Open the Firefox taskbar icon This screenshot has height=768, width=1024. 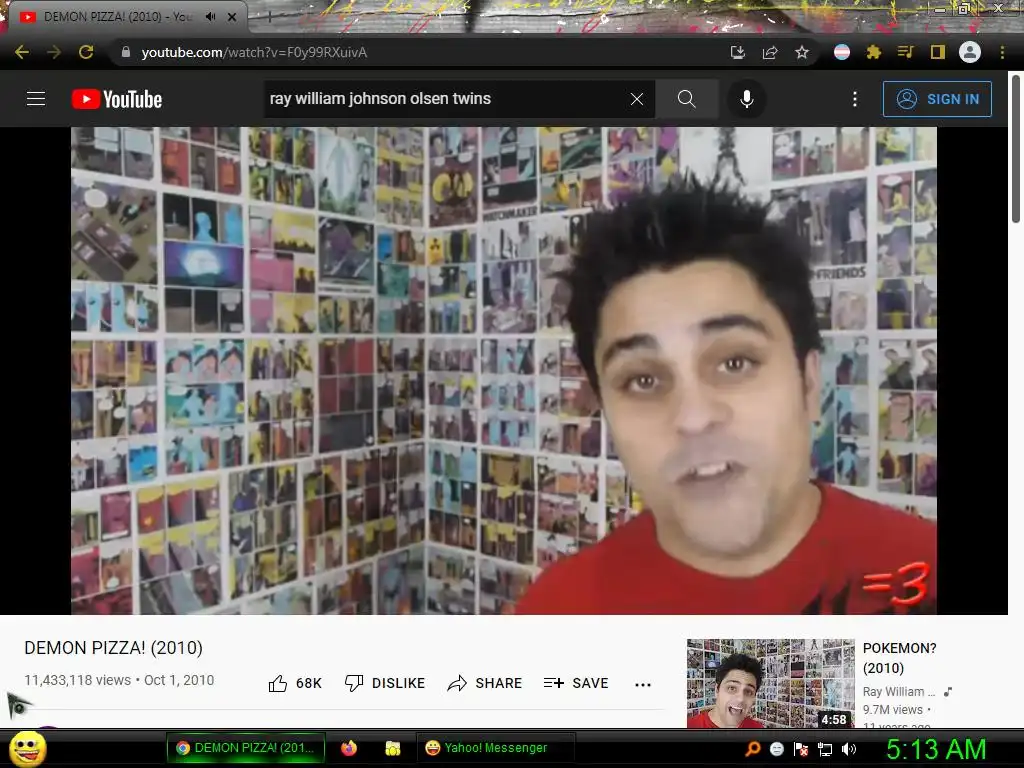click(349, 748)
